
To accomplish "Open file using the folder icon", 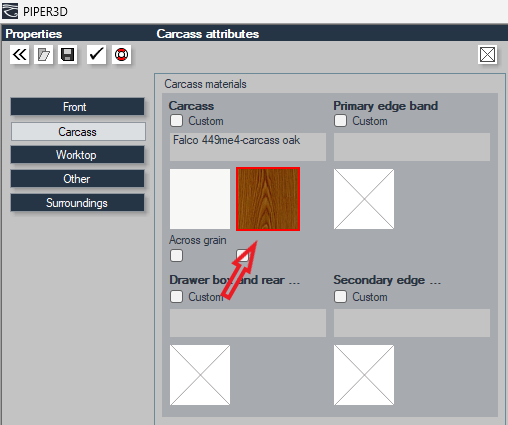I will [x=43, y=54].
